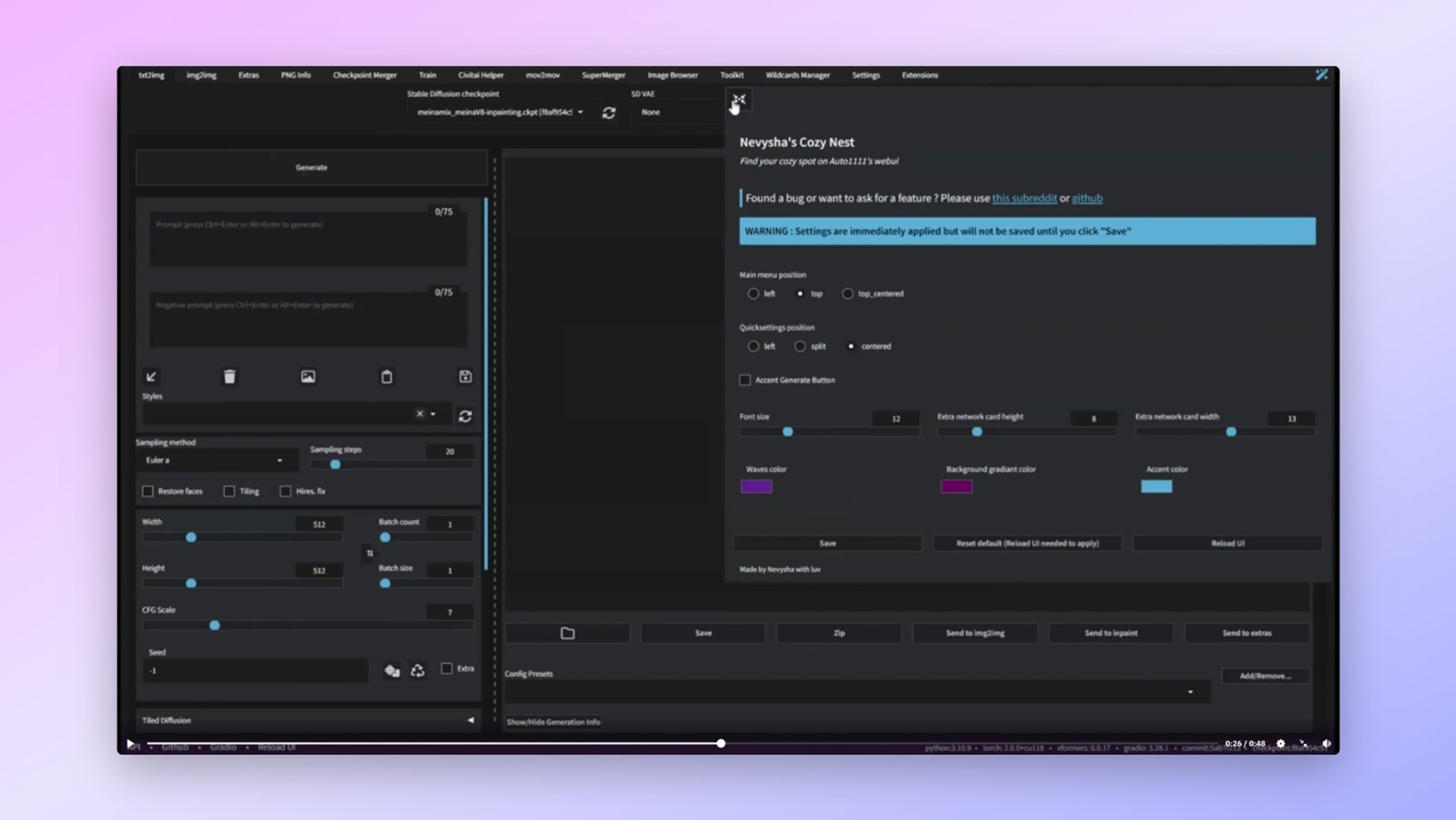1456x820 pixels.
Task: Expand the Tiled Diffusion section
Action: [x=308, y=720]
